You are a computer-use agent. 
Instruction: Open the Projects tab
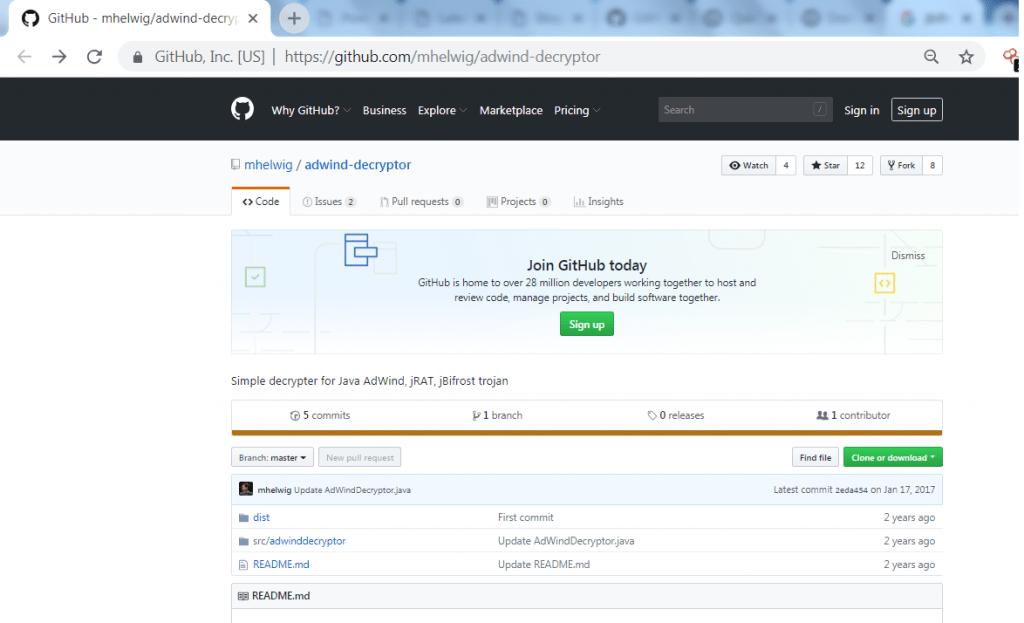click(519, 202)
